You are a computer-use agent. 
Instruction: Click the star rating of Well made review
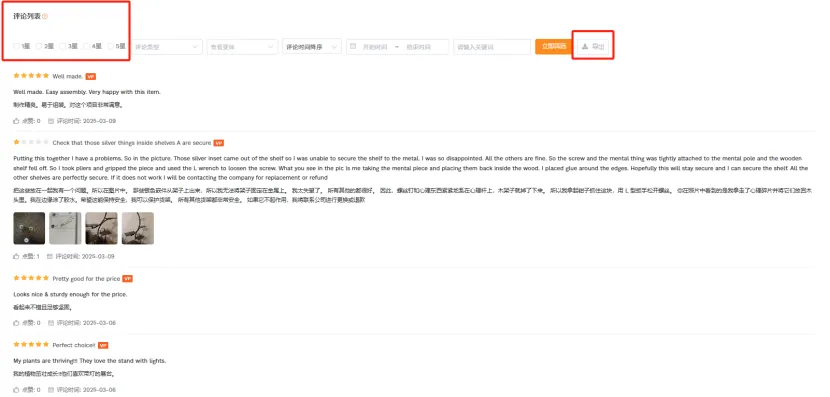pos(31,76)
